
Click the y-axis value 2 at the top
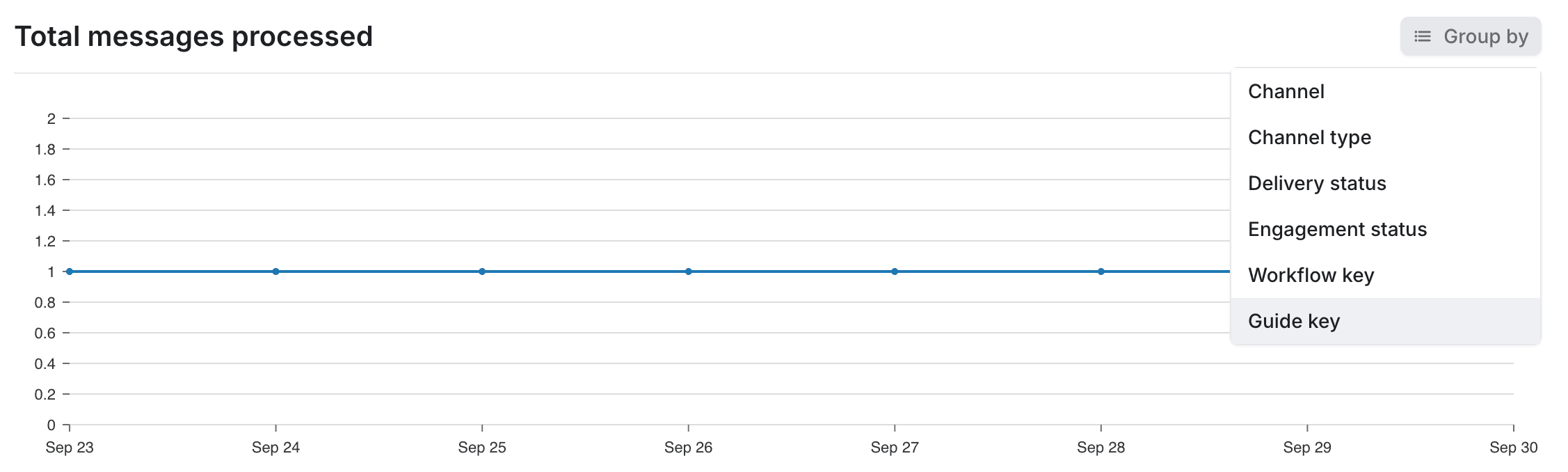tap(51, 118)
